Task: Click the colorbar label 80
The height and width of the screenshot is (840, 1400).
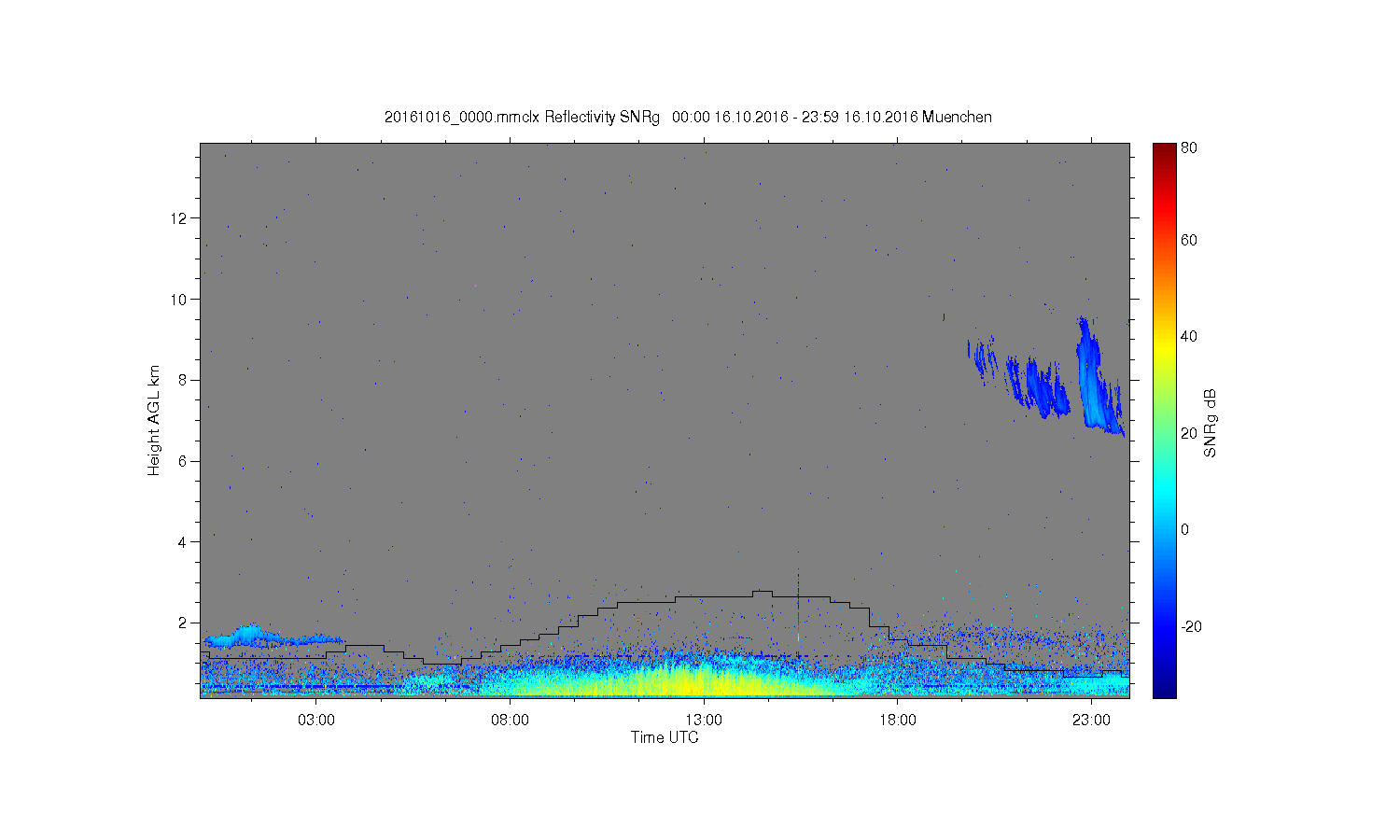Action: (x=1189, y=147)
